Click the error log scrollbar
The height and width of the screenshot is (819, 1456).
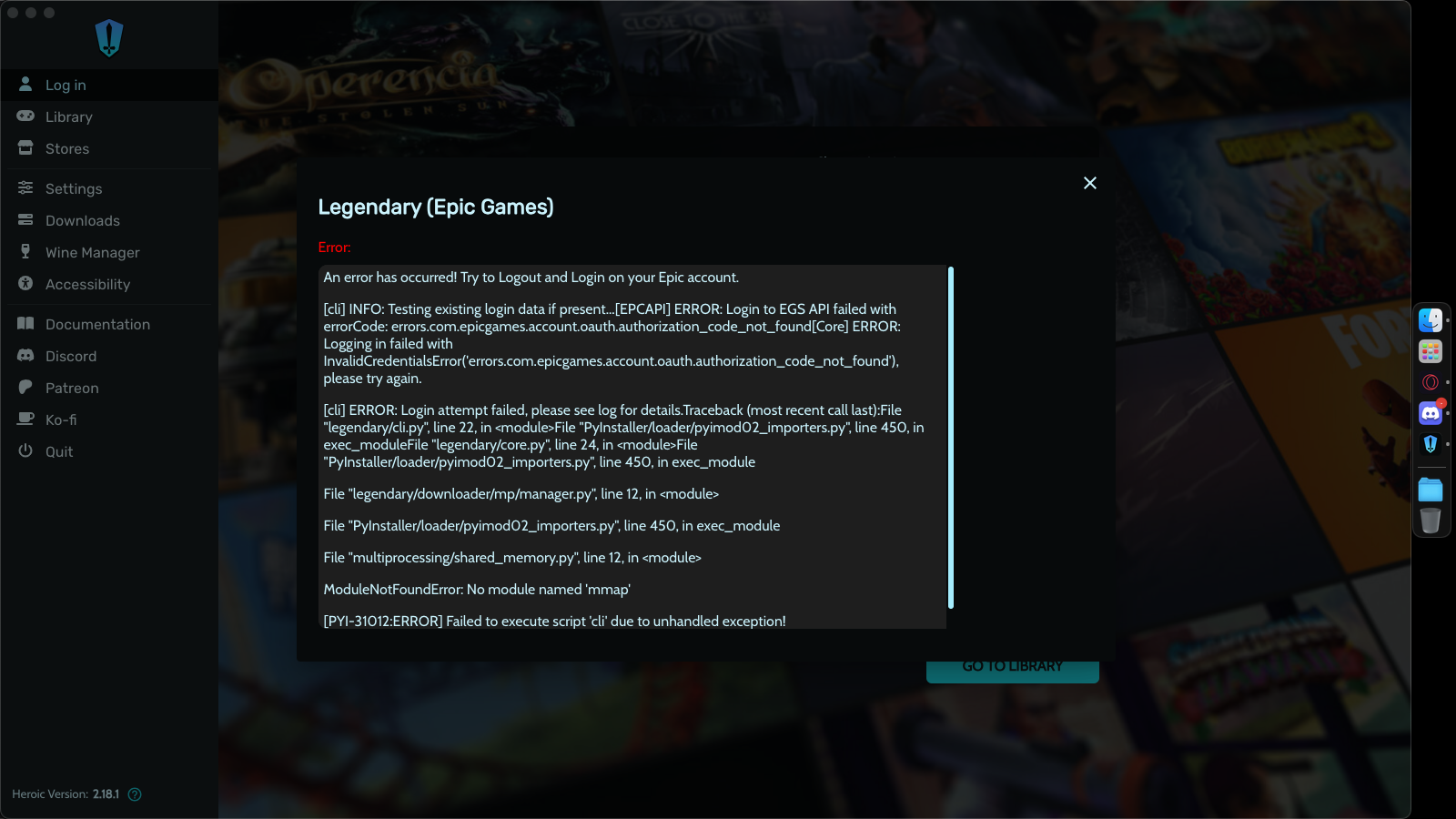click(951, 438)
